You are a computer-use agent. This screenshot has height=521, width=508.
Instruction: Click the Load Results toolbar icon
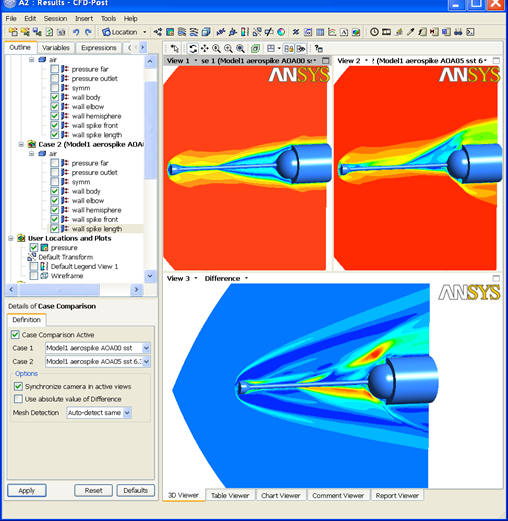tap(13, 32)
